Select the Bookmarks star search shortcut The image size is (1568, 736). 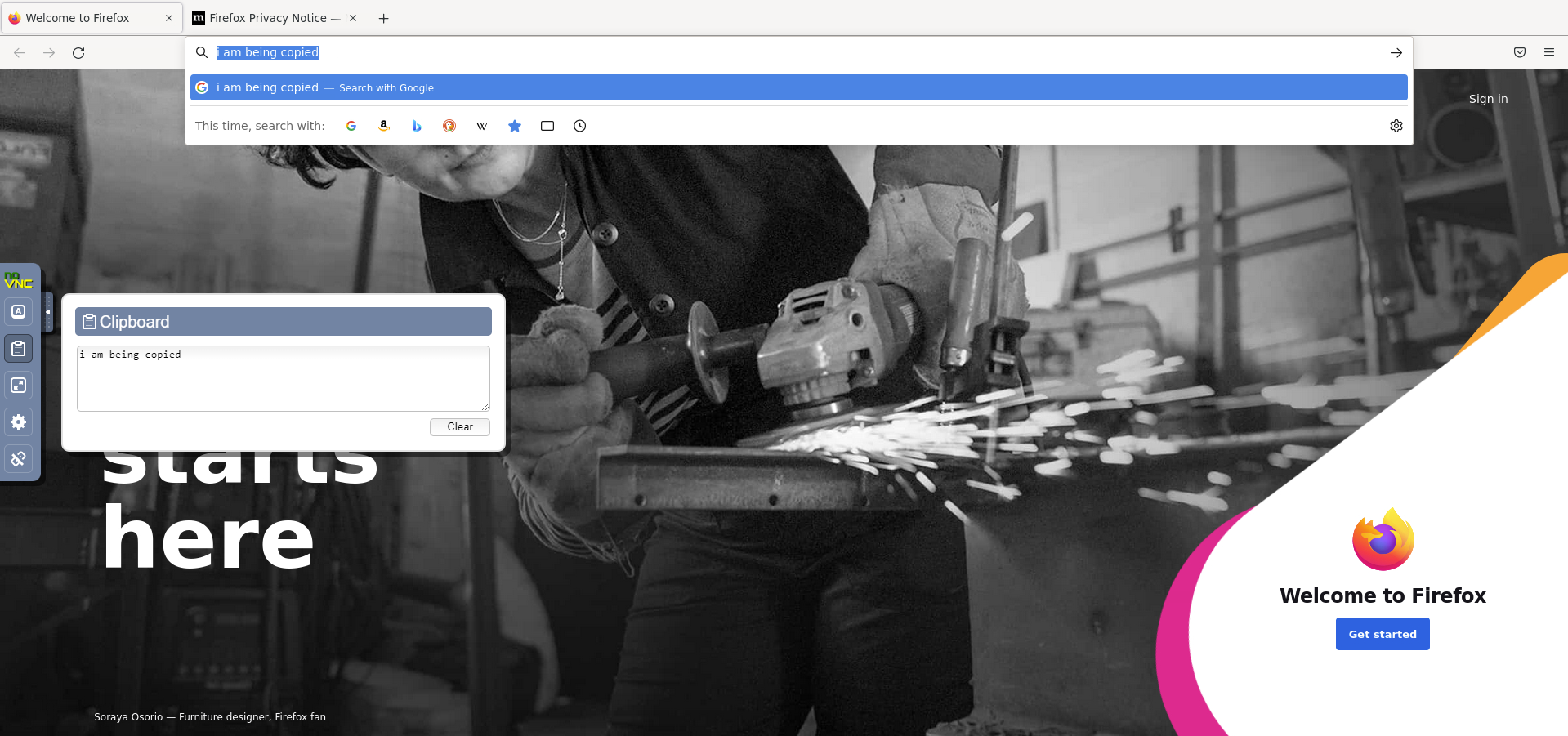coord(515,126)
